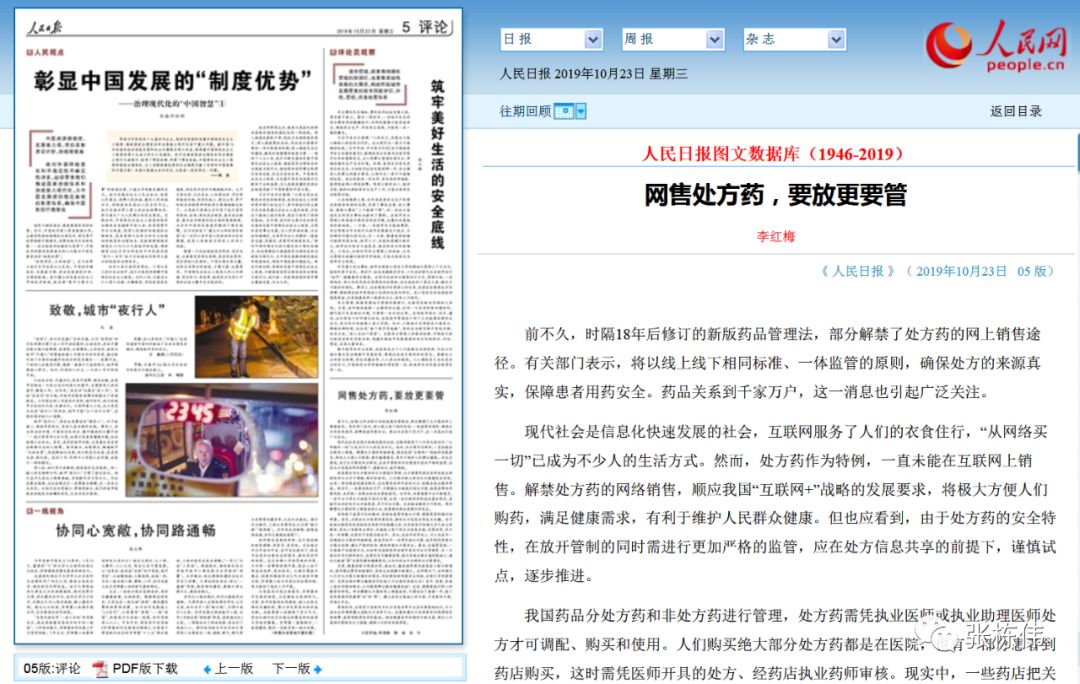
Task: Select 协同心宽敞,协同路通畅 article on page image
Action: pyautogui.click(x=136, y=530)
